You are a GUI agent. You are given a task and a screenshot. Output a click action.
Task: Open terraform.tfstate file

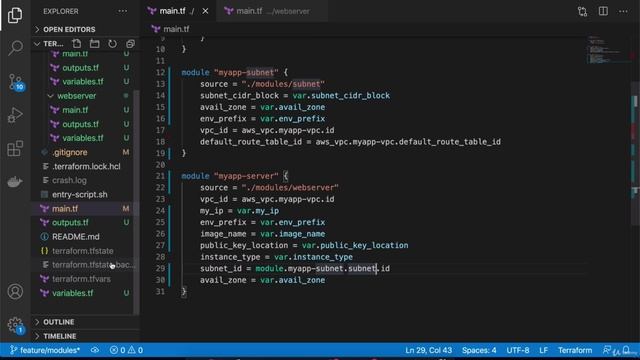tap(82, 251)
